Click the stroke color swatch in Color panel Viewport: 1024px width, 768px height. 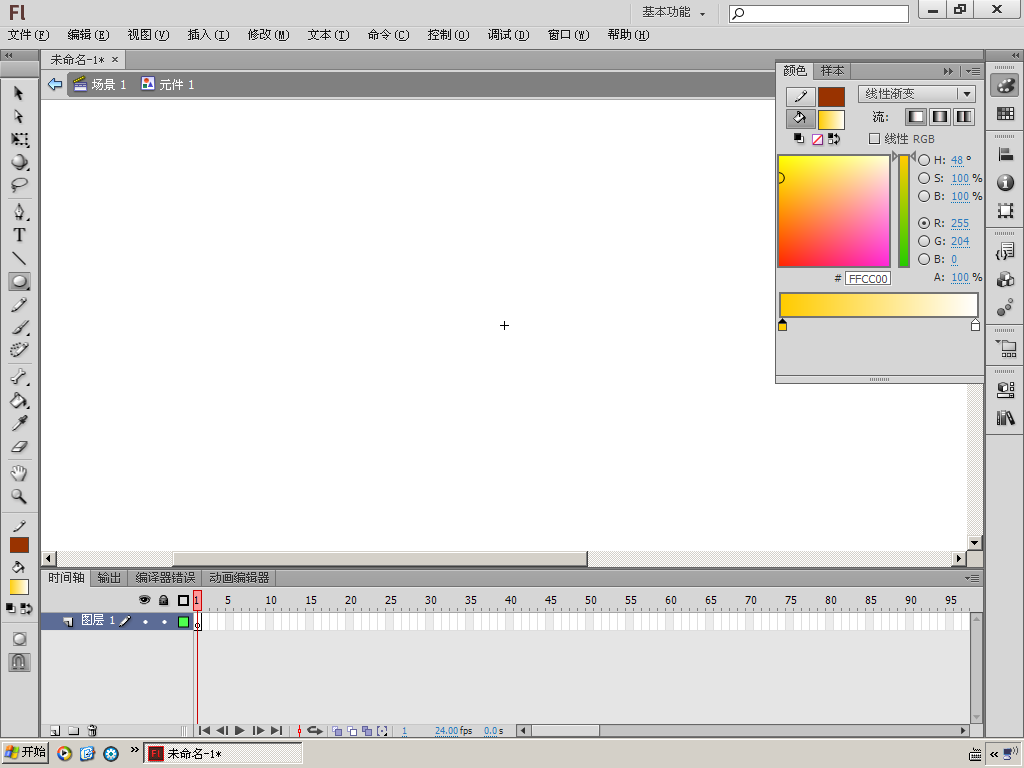coord(831,97)
